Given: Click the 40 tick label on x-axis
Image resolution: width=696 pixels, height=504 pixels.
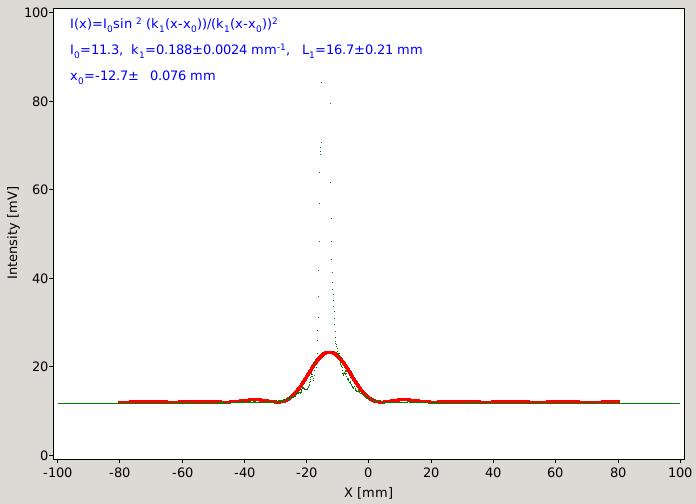Looking at the screenshot, I should (493, 472).
